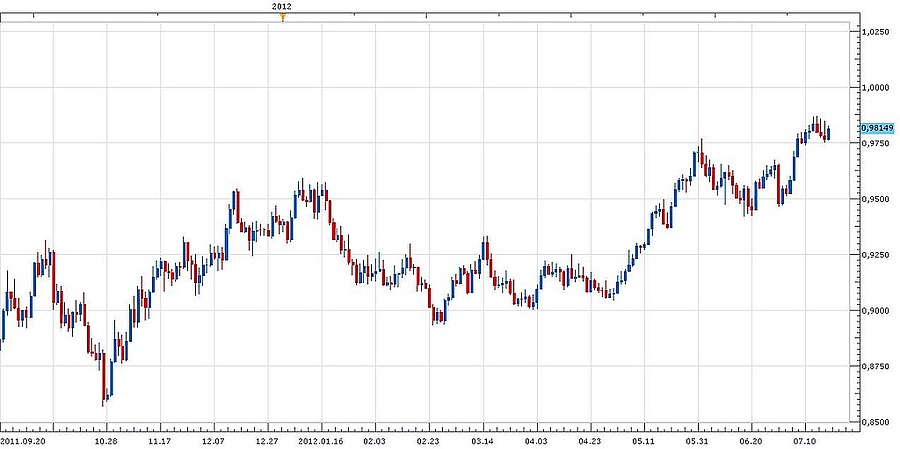
Task: Select the 10.28 date on time axis
Action: click(106, 439)
